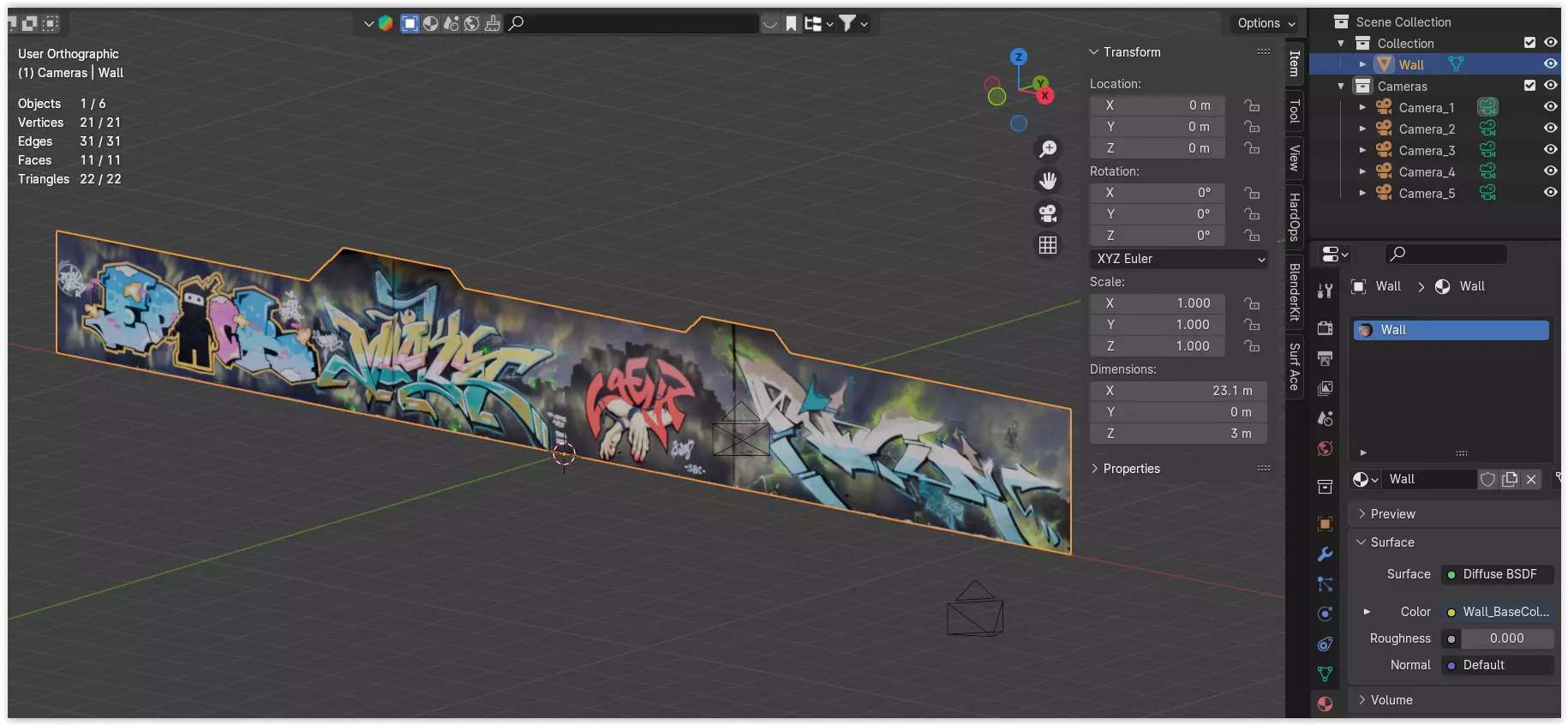Viewport: 1568px width, 725px height.
Task: Open the Modifiers properties tab wrench icon
Action: click(1325, 554)
